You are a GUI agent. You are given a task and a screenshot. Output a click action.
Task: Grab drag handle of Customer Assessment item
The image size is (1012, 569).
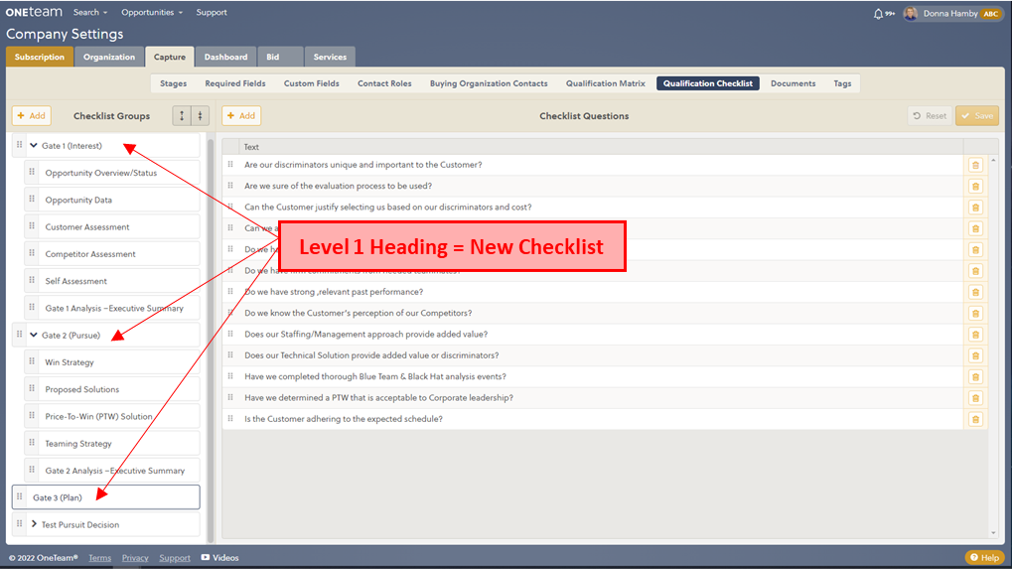(x=32, y=226)
